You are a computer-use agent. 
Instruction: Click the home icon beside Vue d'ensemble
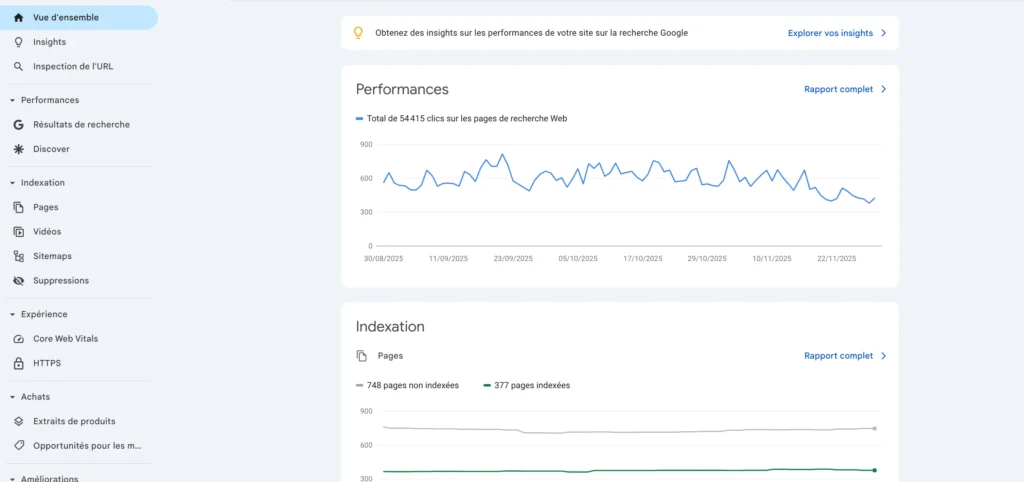coord(18,17)
